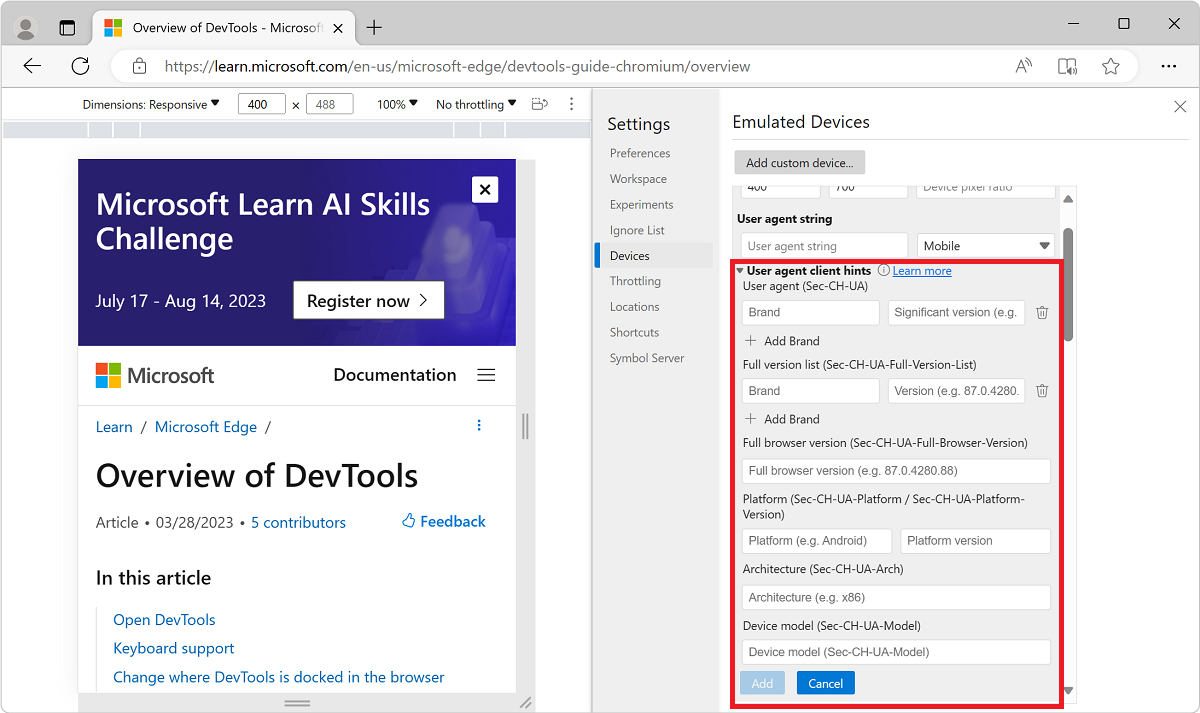Open the Dimensions: Responsive dropdown
Image resolution: width=1200 pixels, height=713 pixels.
pyautogui.click(x=152, y=103)
